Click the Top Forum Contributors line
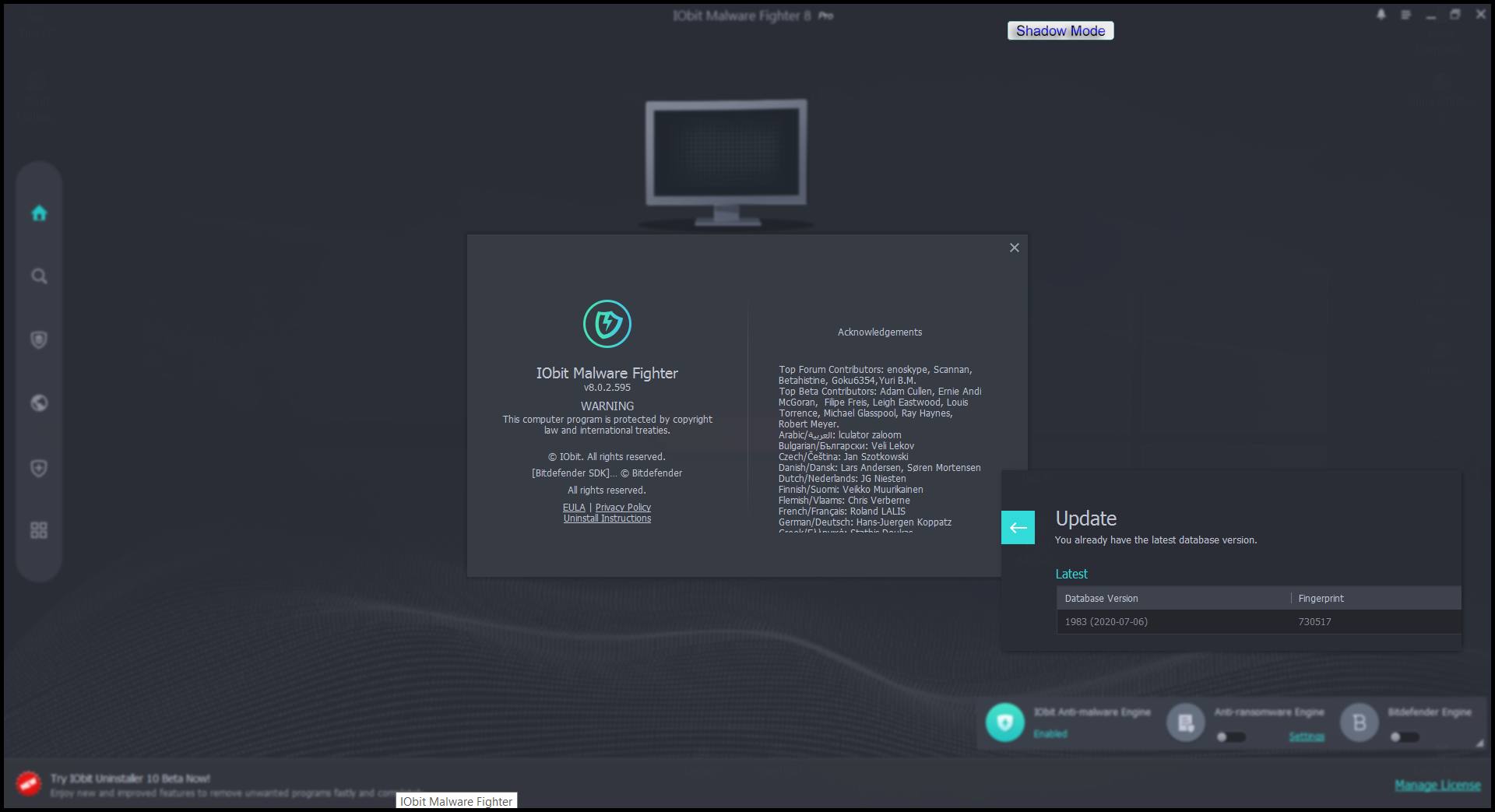The width and height of the screenshot is (1495, 812). pos(875,370)
